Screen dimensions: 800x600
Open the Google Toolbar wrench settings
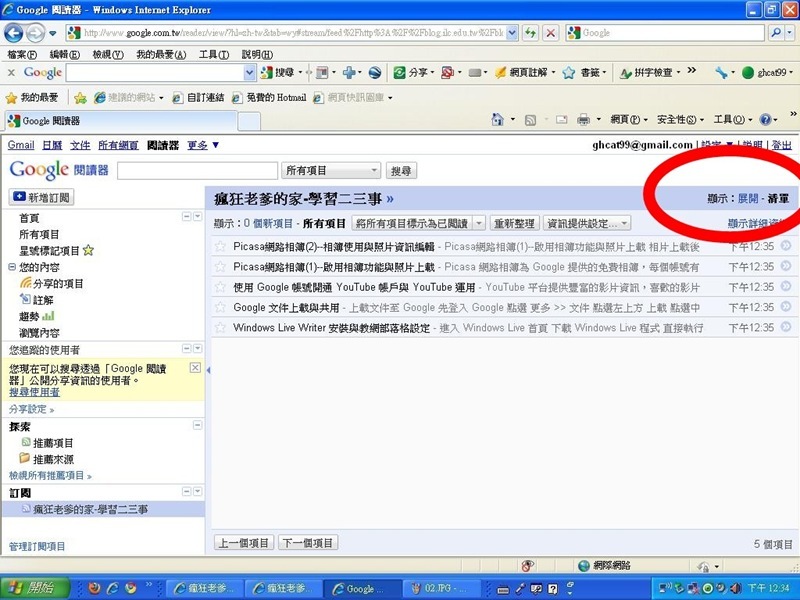click(x=721, y=73)
